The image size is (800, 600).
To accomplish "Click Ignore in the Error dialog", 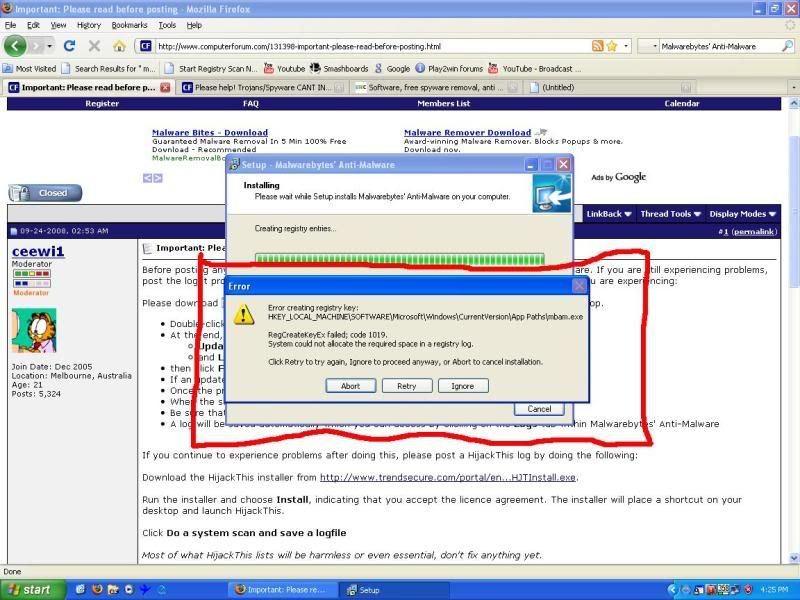I will (x=463, y=386).
